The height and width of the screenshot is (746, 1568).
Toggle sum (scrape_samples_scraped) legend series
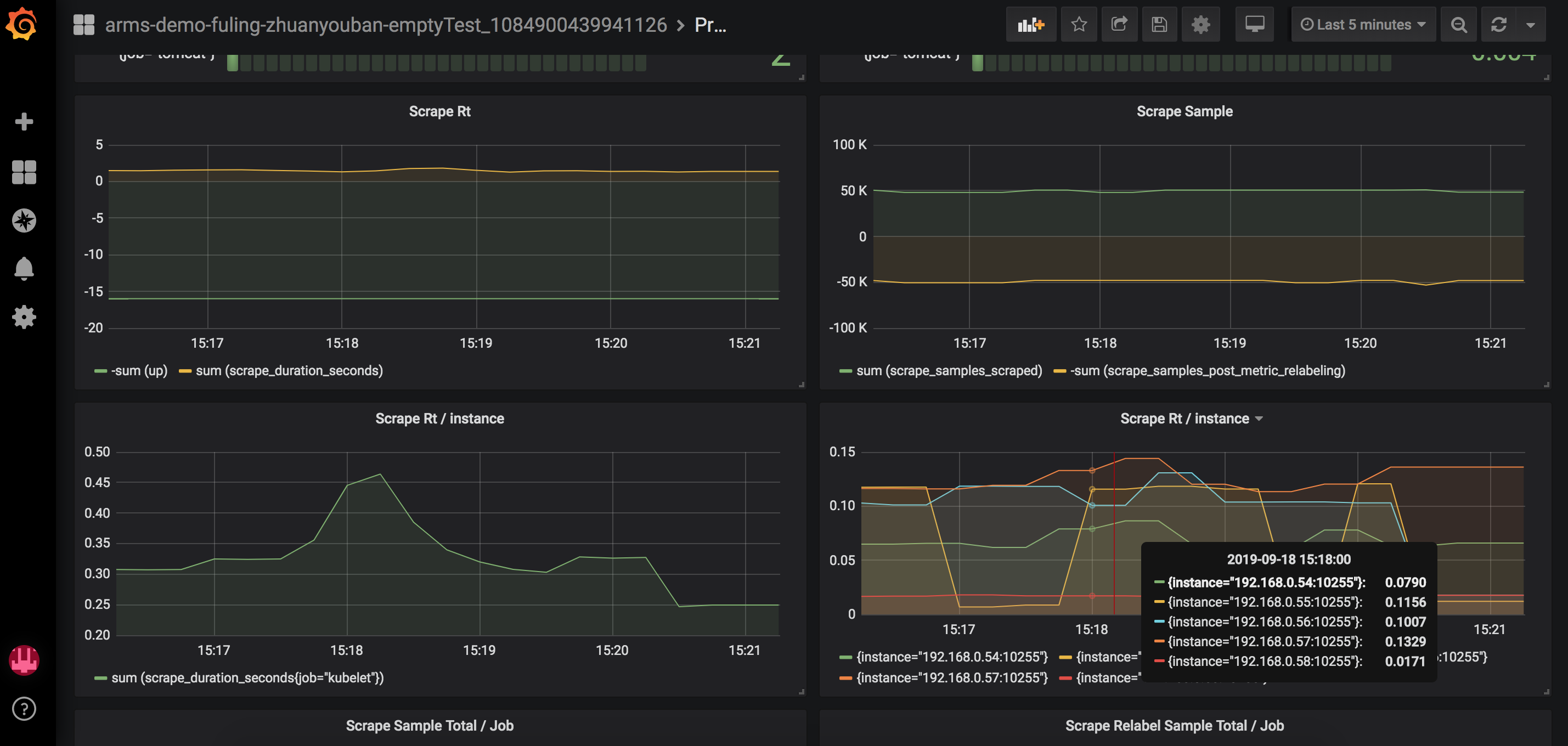coord(949,371)
